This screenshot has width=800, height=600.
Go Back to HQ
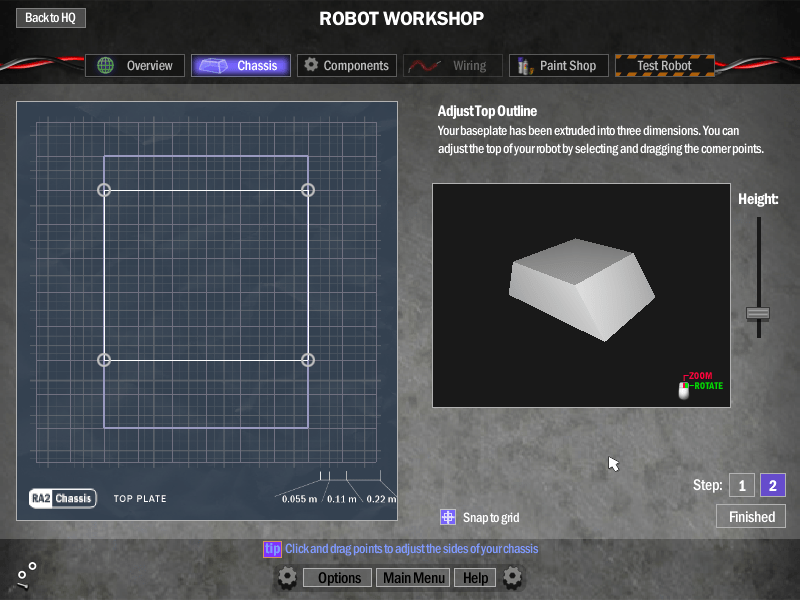pos(50,18)
